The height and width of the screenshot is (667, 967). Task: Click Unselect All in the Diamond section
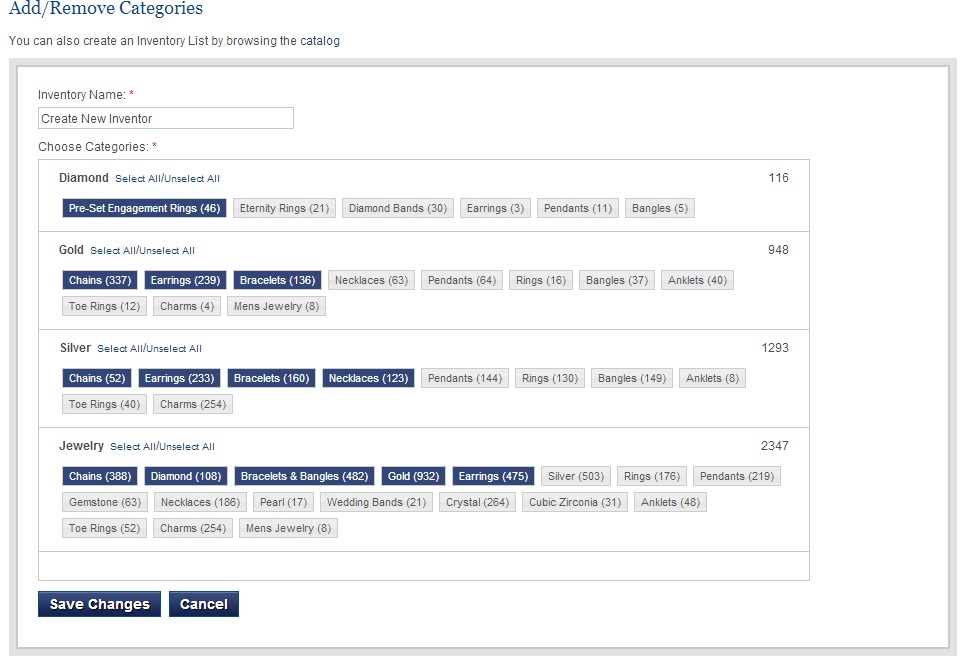tap(192, 179)
